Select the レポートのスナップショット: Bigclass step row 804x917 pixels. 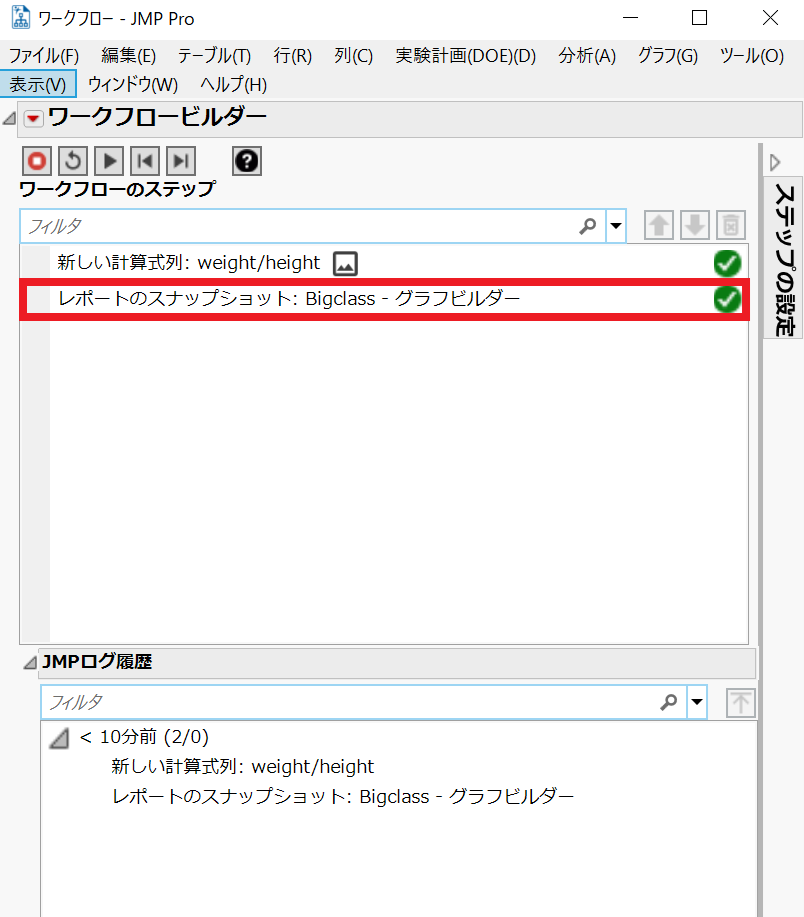pos(384,299)
